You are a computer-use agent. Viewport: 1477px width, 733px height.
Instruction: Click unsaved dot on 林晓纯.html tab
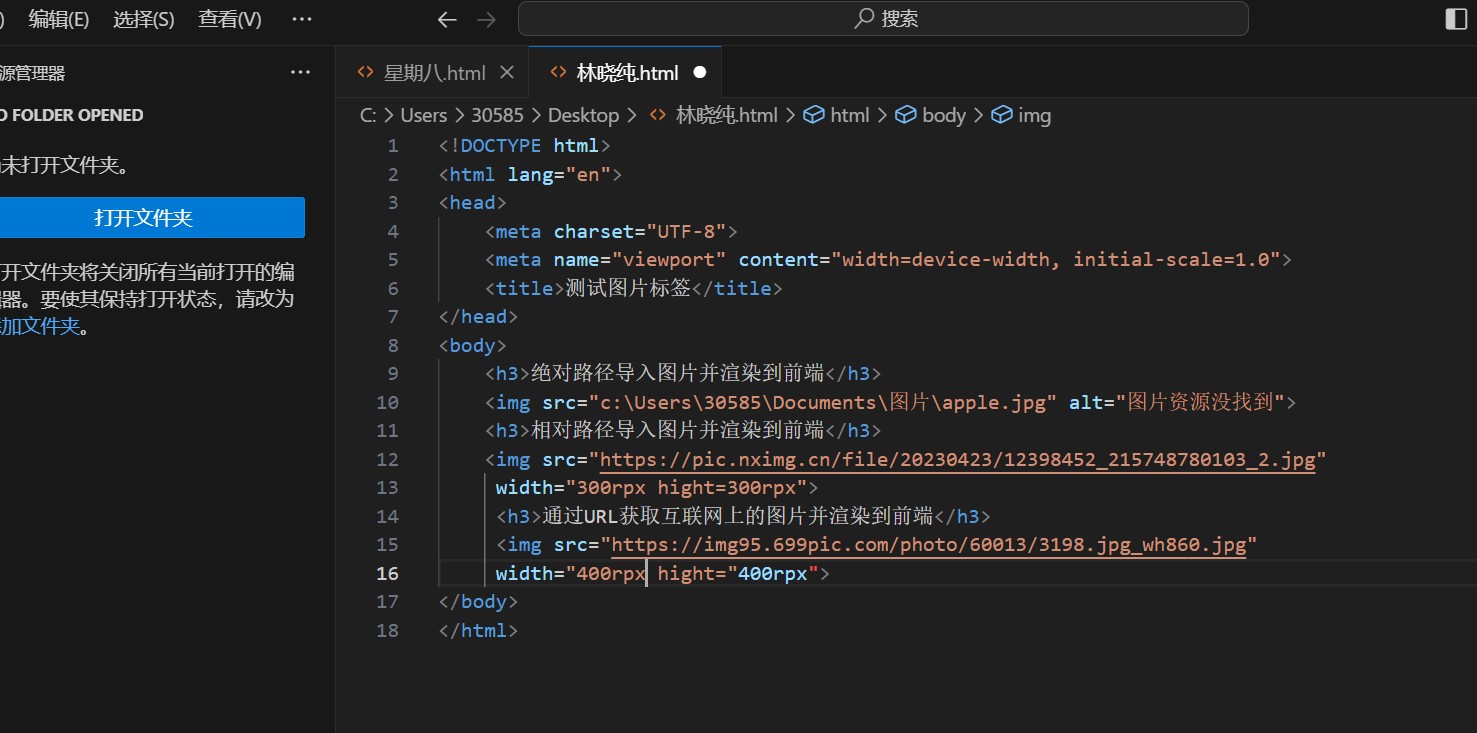click(x=700, y=72)
